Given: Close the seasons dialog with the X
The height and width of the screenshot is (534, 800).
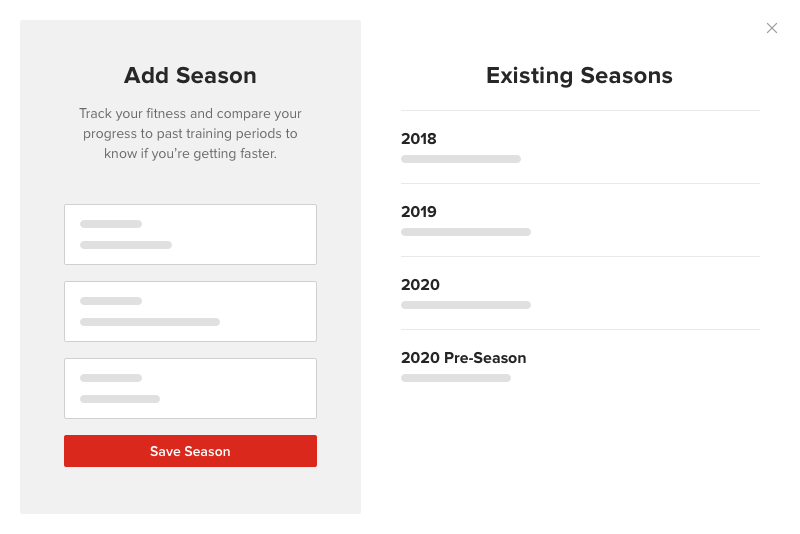Looking at the screenshot, I should click(772, 28).
